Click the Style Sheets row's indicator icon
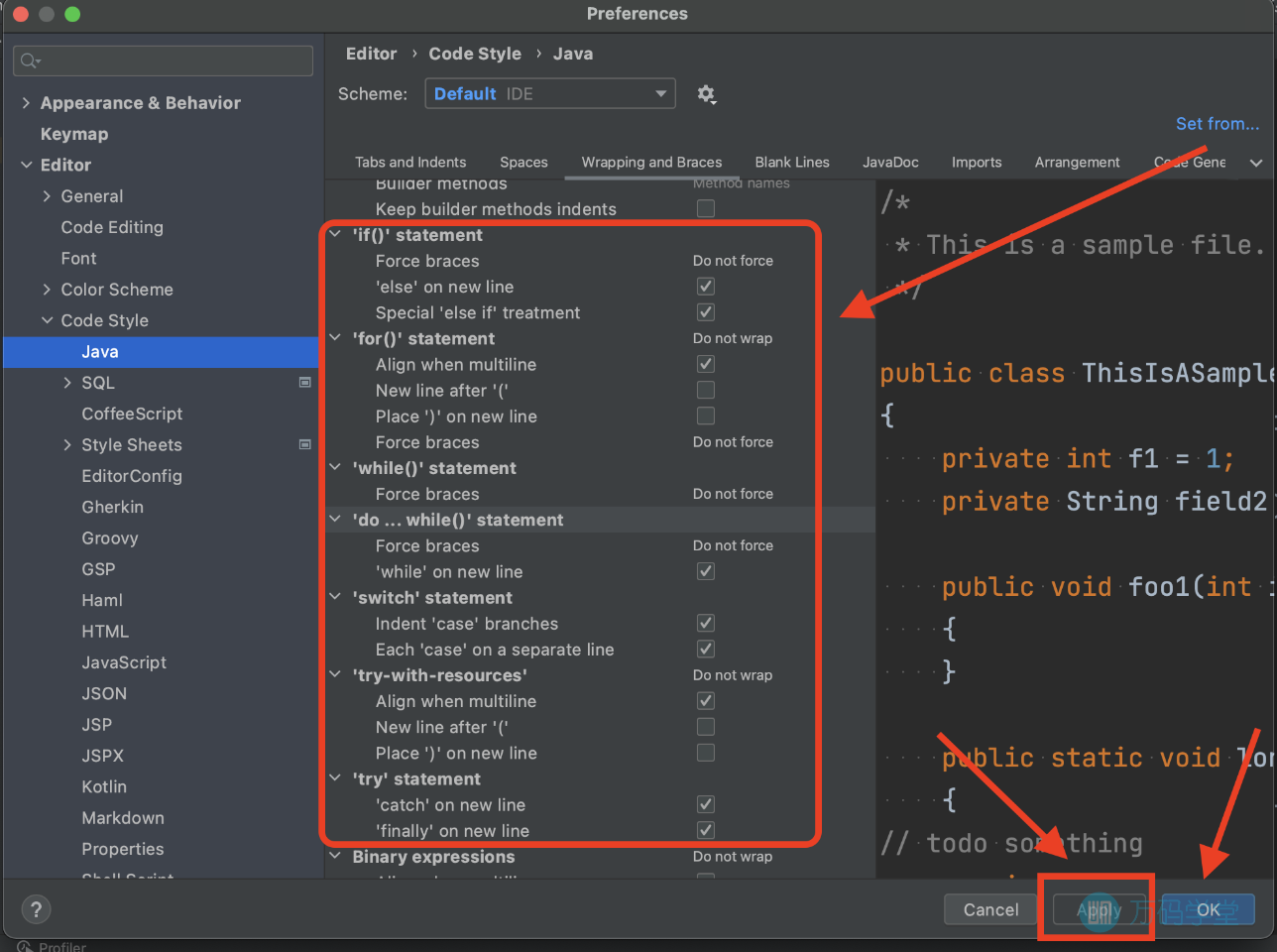 305,445
